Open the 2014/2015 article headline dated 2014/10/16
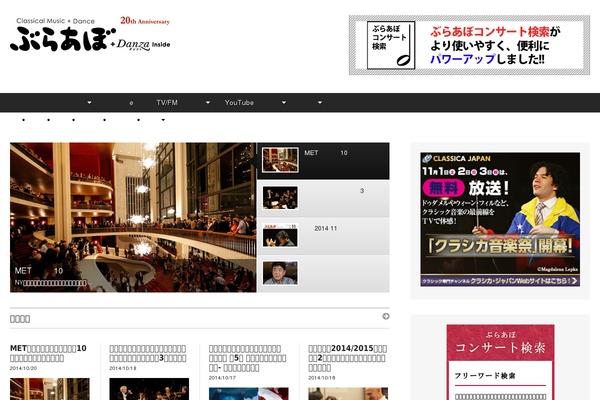 click(347, 358)
